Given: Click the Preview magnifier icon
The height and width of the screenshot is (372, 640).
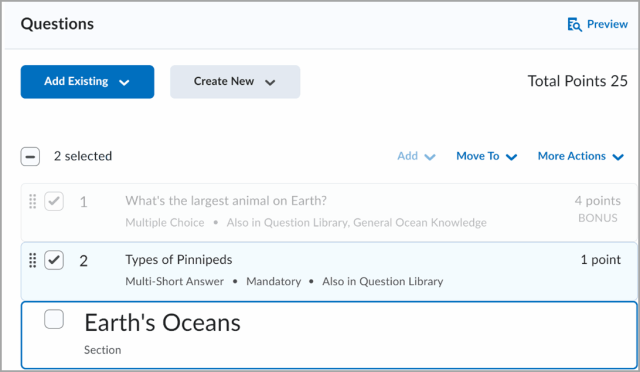Looking at the screenshot, I should tap(575, 25).
